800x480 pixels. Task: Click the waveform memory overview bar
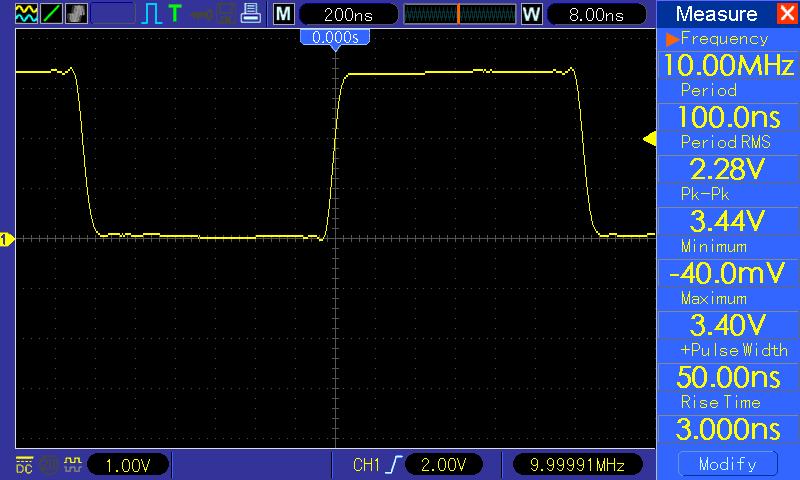pos(460,14)
